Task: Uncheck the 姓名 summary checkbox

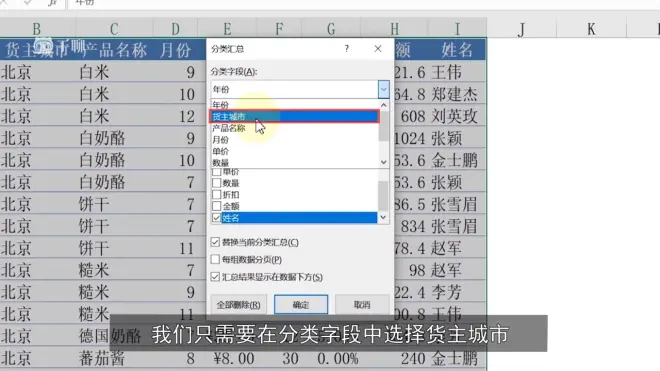Action: [x=216, y=218]
